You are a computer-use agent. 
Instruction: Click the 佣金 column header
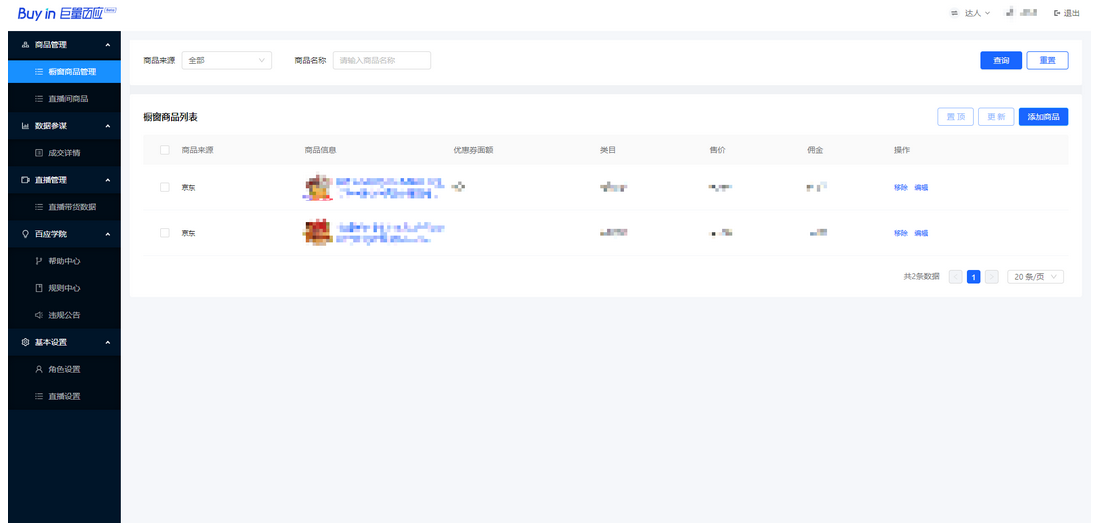(x=814, y=150)
